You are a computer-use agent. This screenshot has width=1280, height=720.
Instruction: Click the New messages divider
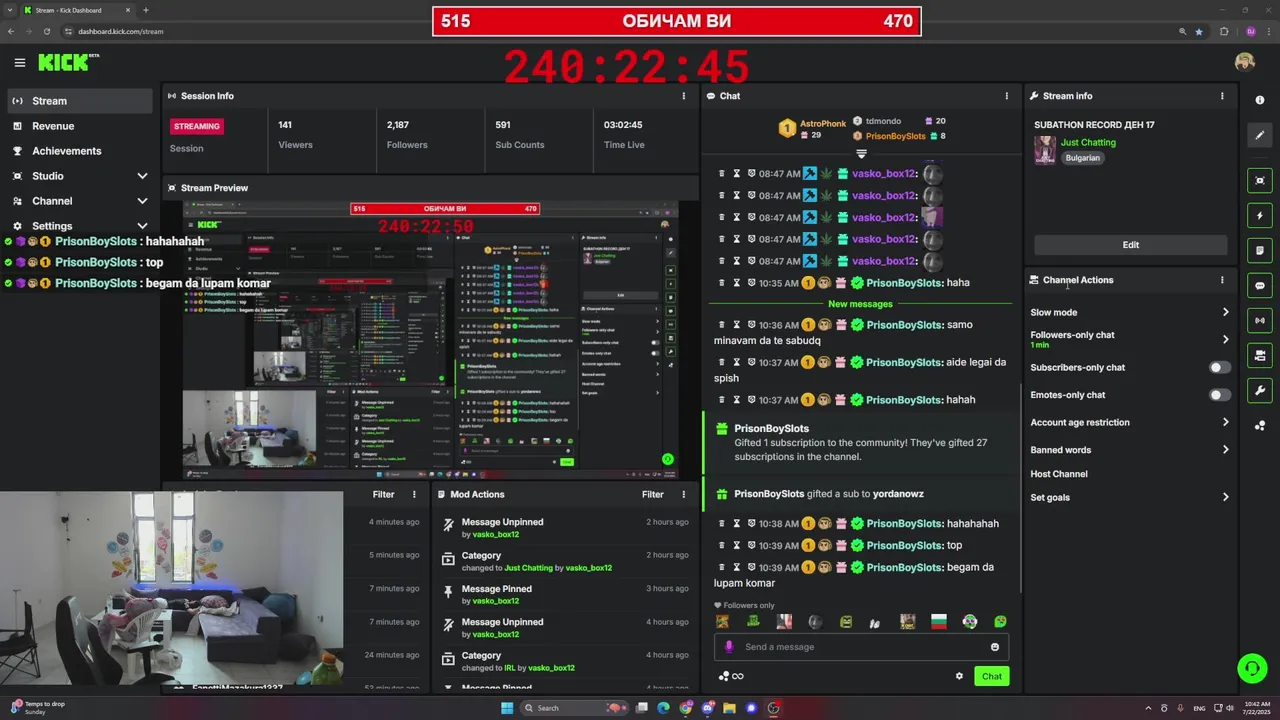click(860, 304)
